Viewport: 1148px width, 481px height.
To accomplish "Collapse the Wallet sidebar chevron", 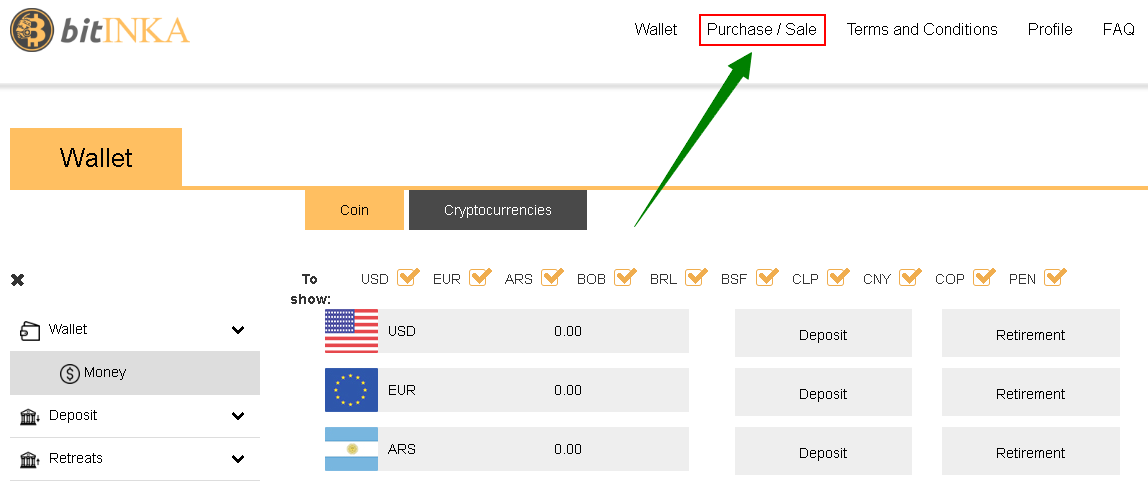I will 238,330.
